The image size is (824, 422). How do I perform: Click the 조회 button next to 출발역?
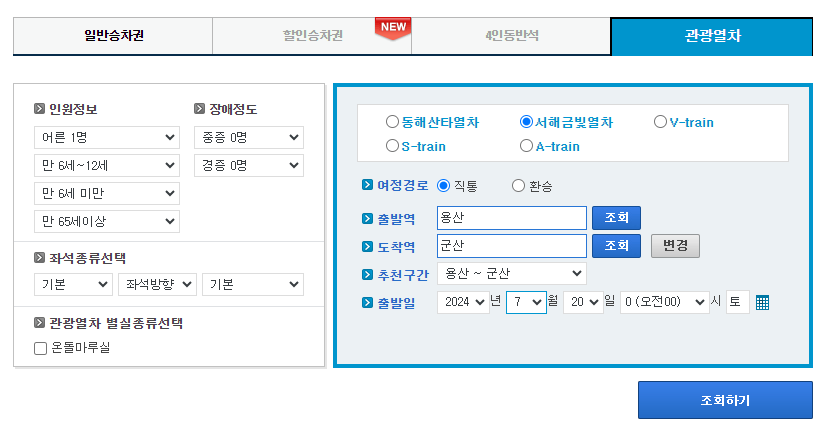616,218
